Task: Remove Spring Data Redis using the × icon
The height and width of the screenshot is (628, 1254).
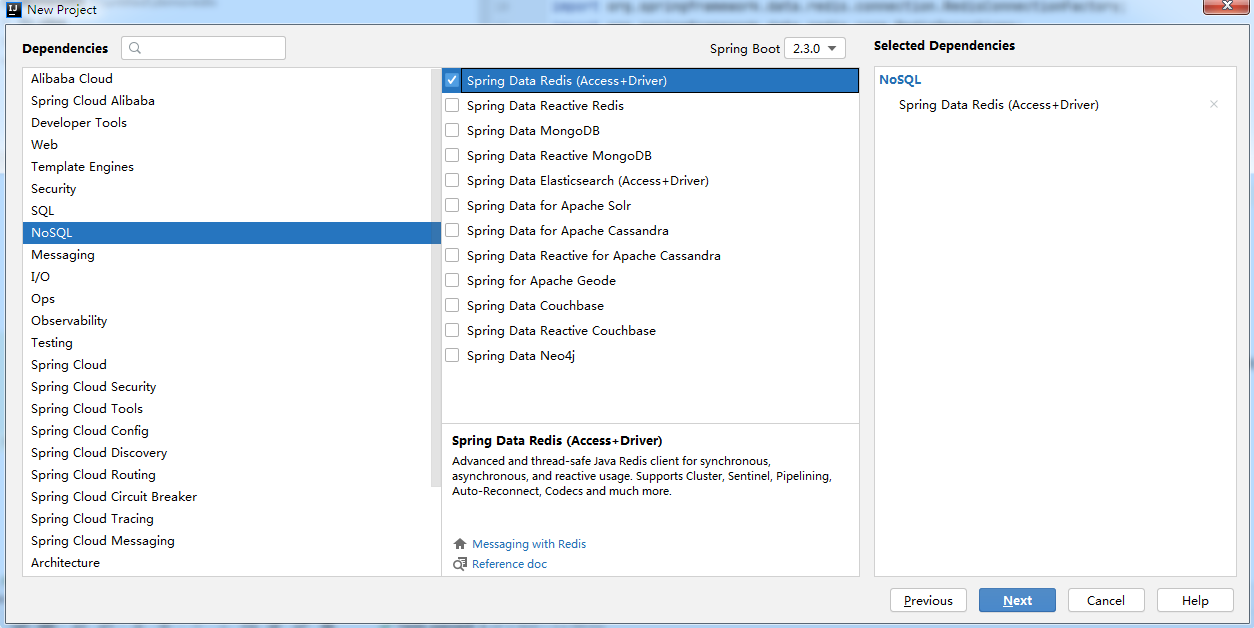Action: pos(1213,104)
